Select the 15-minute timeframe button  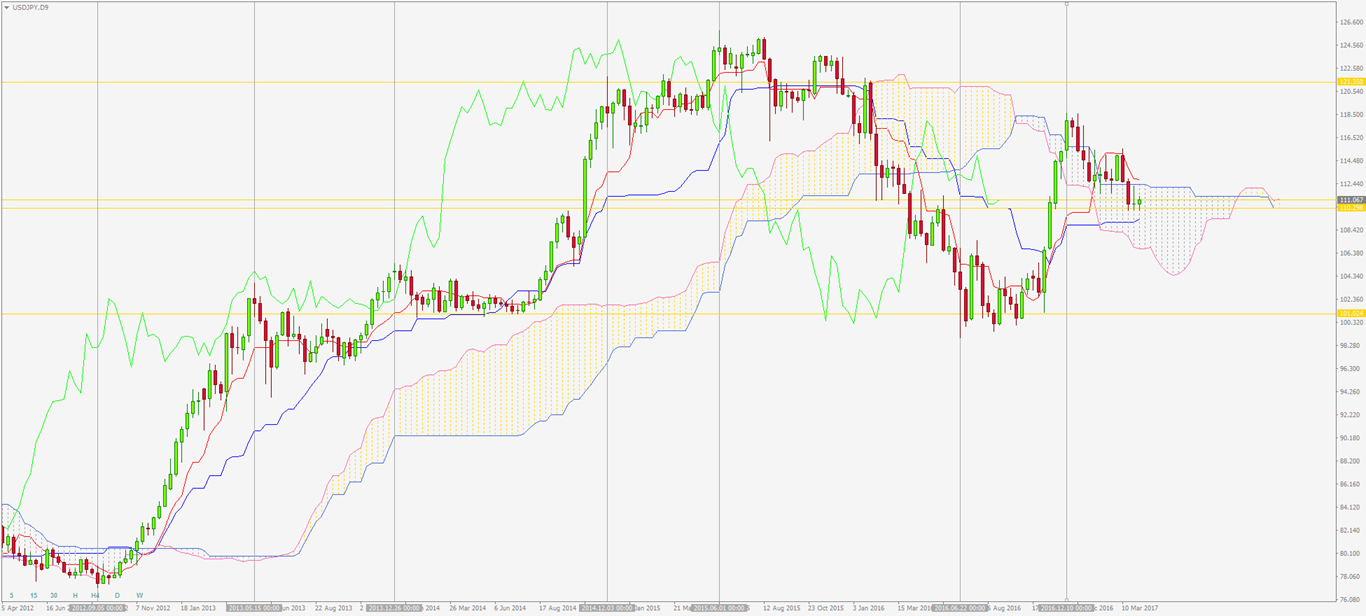pos(32,595)
